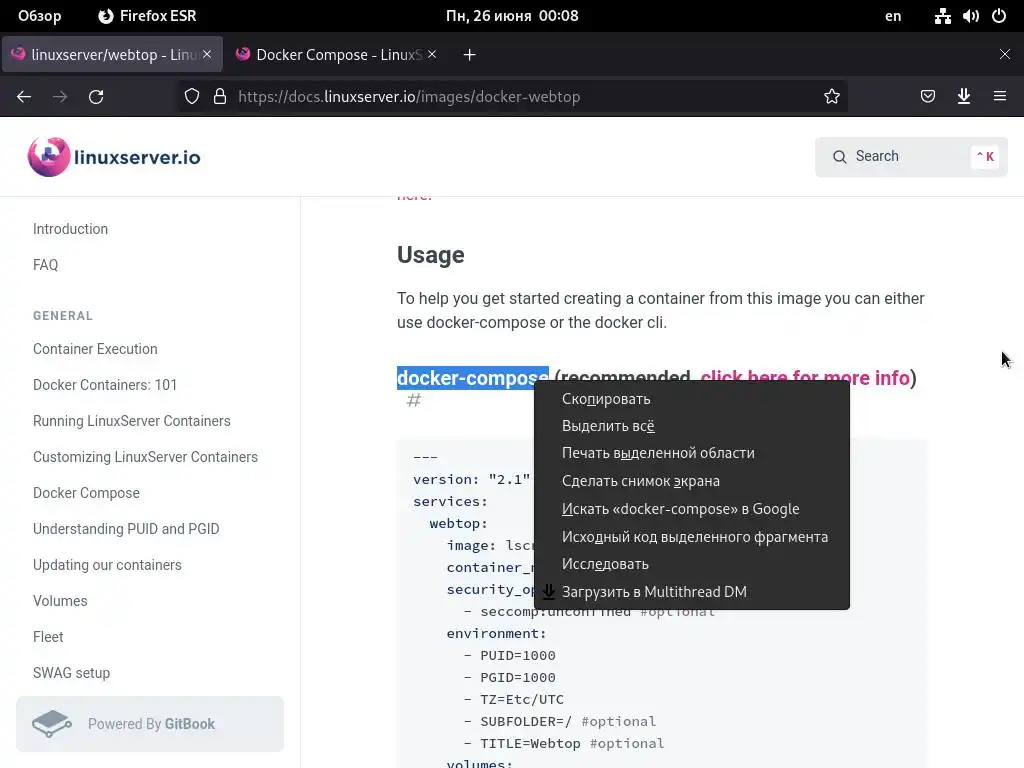
Task: Switch to the Docker Compose tab
Action: coord(338,55)
